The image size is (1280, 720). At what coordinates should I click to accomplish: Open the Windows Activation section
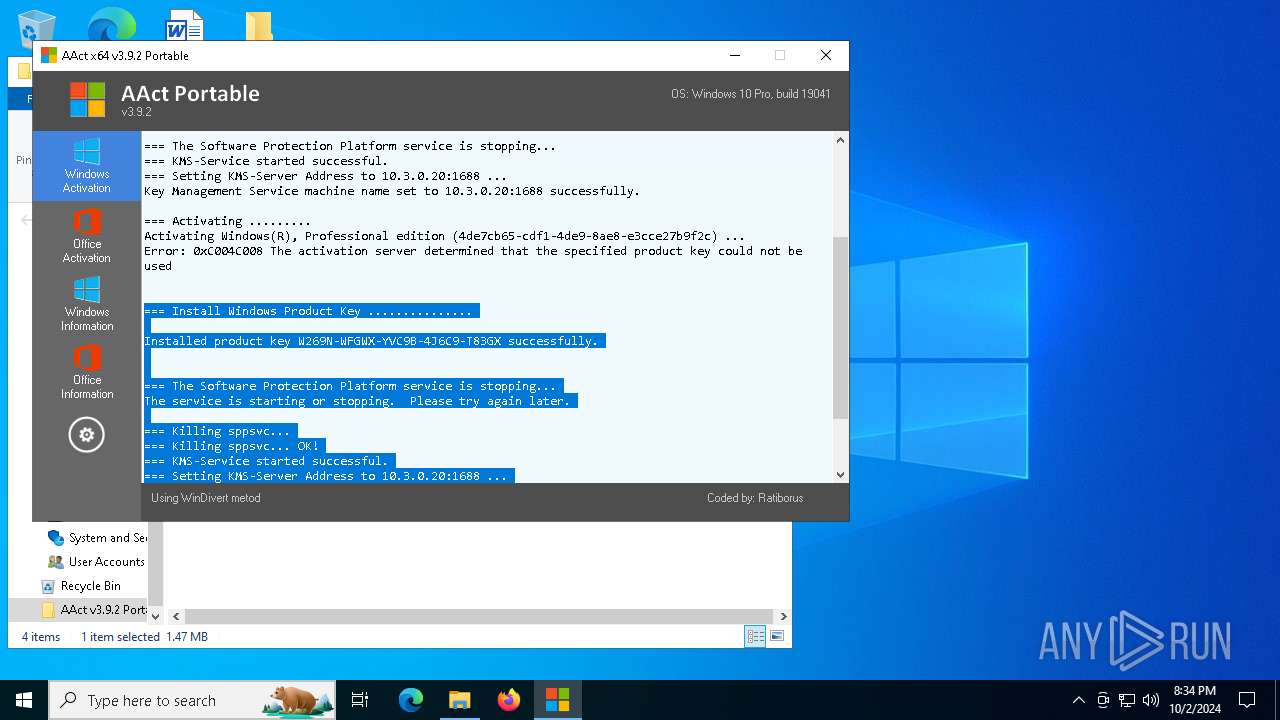[87, 166]
